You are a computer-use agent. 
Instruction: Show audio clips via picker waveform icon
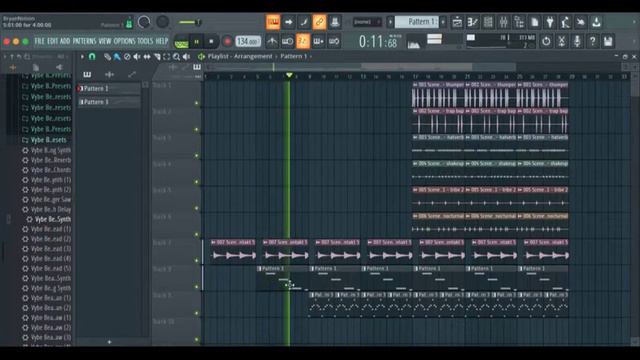pos(109,75)
